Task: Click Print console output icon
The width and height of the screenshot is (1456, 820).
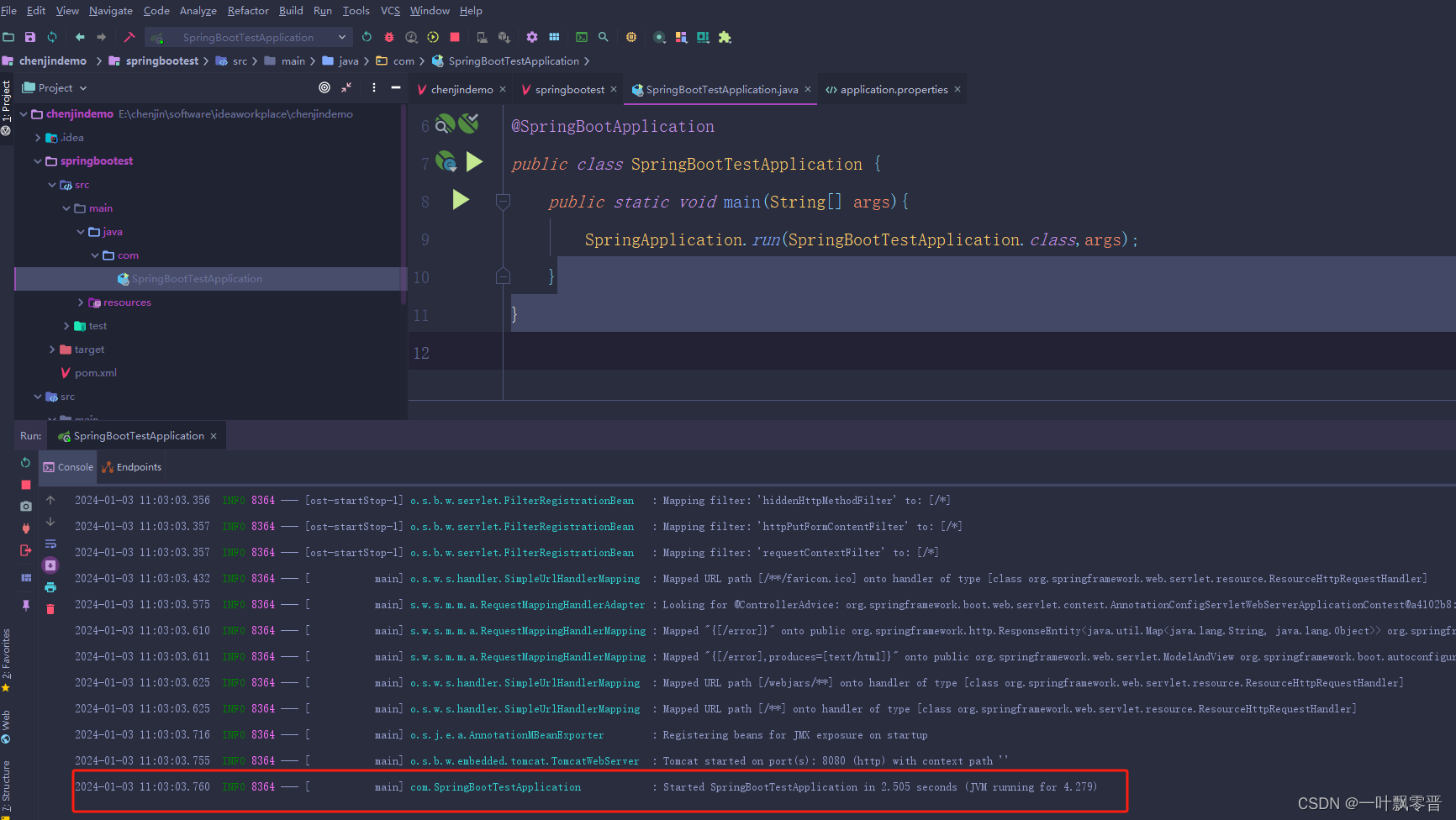Action: coord(50,587)
